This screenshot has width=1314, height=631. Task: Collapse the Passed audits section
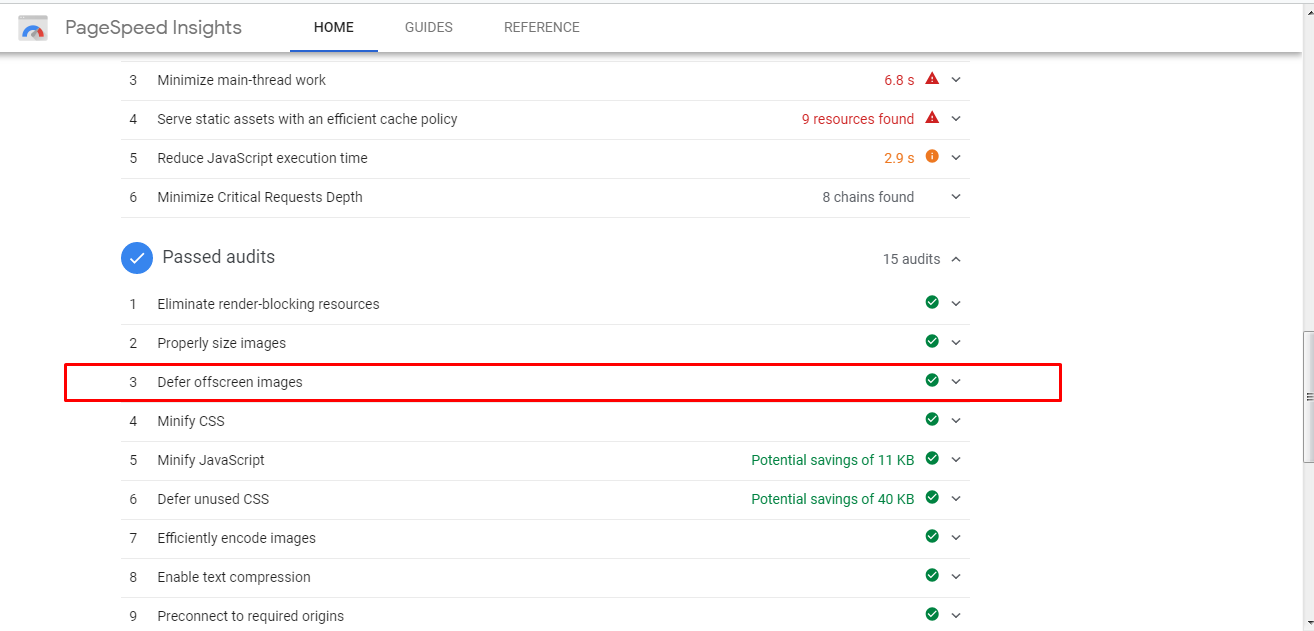(955, 258)
